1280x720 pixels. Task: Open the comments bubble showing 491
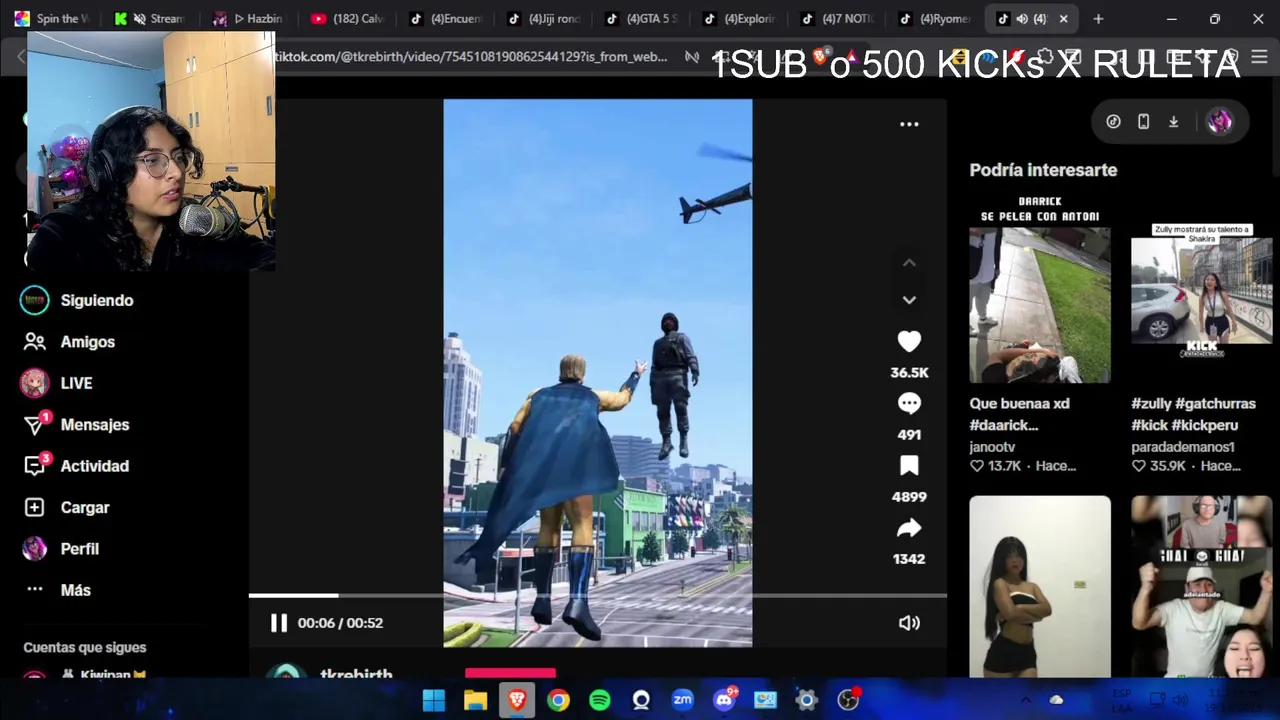909,404
